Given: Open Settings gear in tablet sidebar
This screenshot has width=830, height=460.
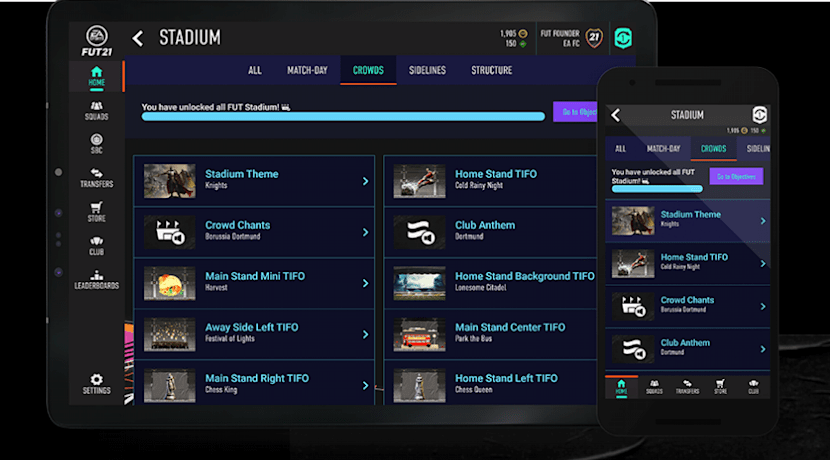Looking at the screenshot, I should (96, 384).
